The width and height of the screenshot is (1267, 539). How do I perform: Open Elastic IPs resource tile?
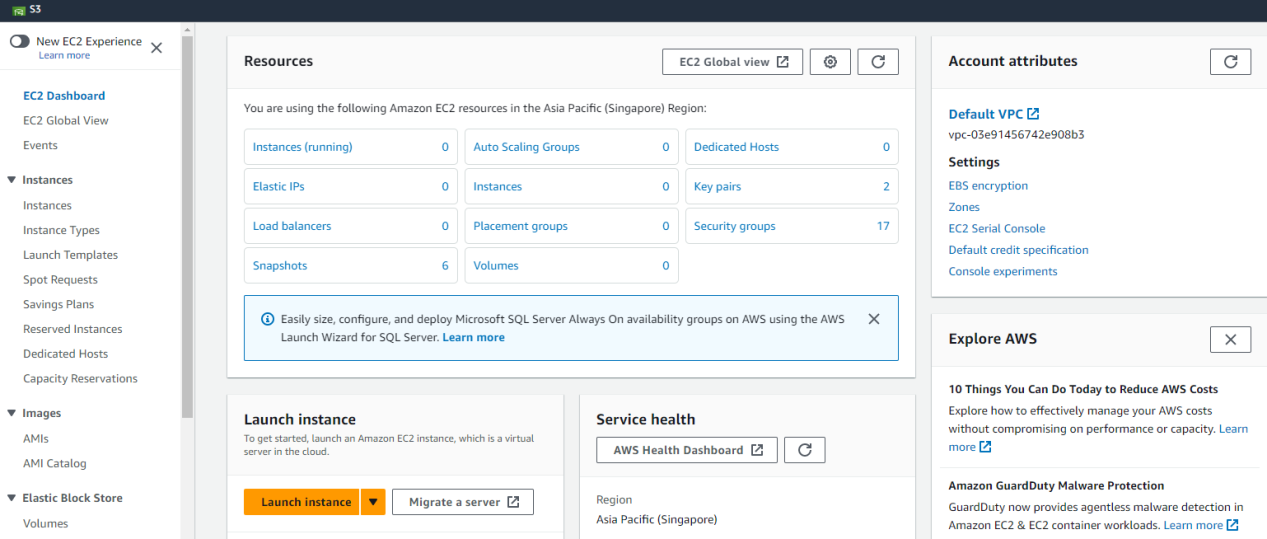pos(351,186)
